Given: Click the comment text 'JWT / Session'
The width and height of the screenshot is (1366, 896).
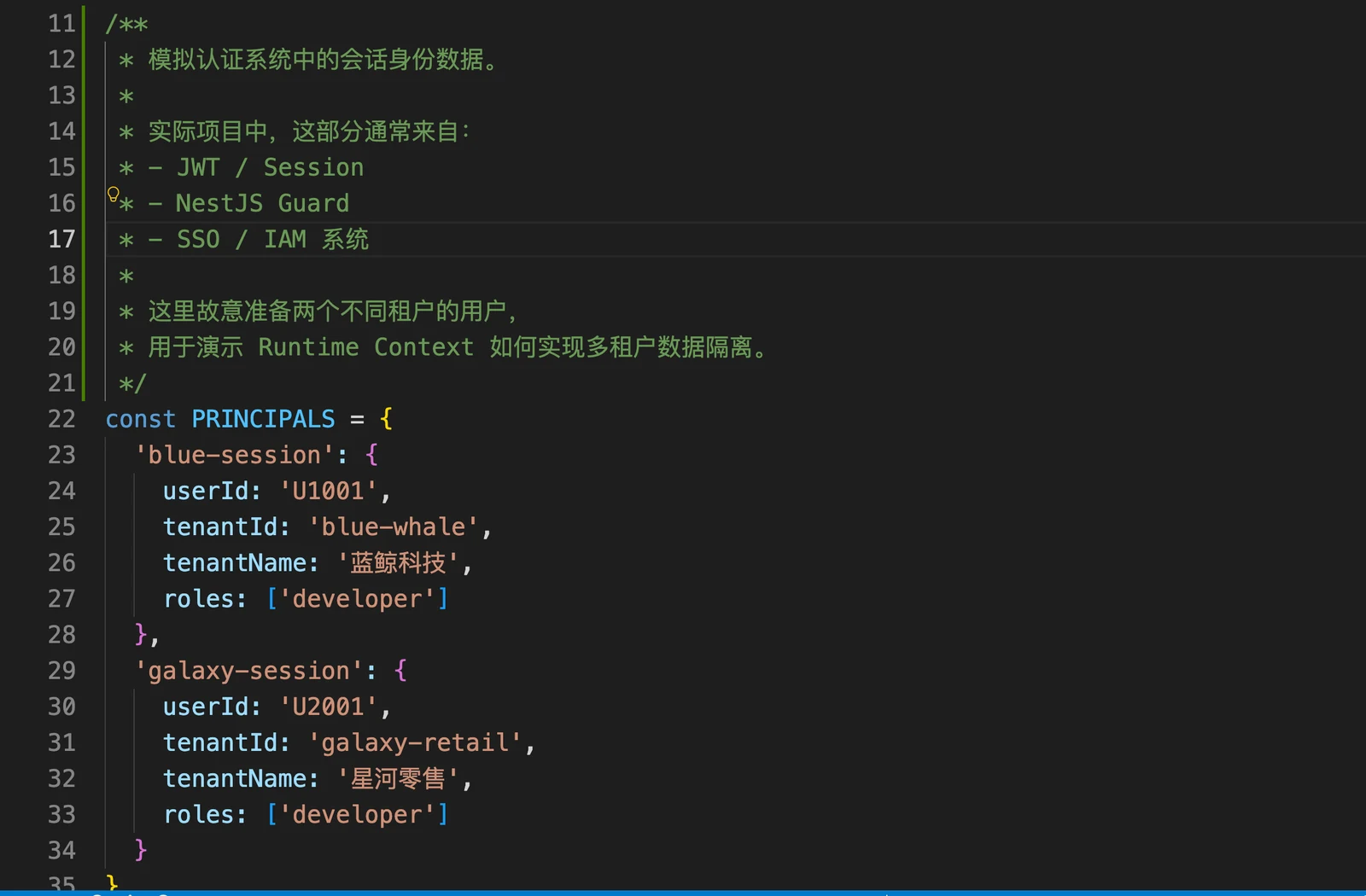Looking at the screenshot, I should (271, 167).
